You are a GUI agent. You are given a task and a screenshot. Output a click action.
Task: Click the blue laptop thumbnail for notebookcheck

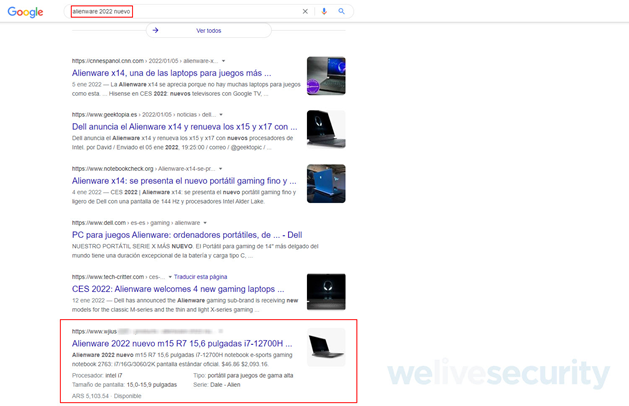(x=326, y=183)
